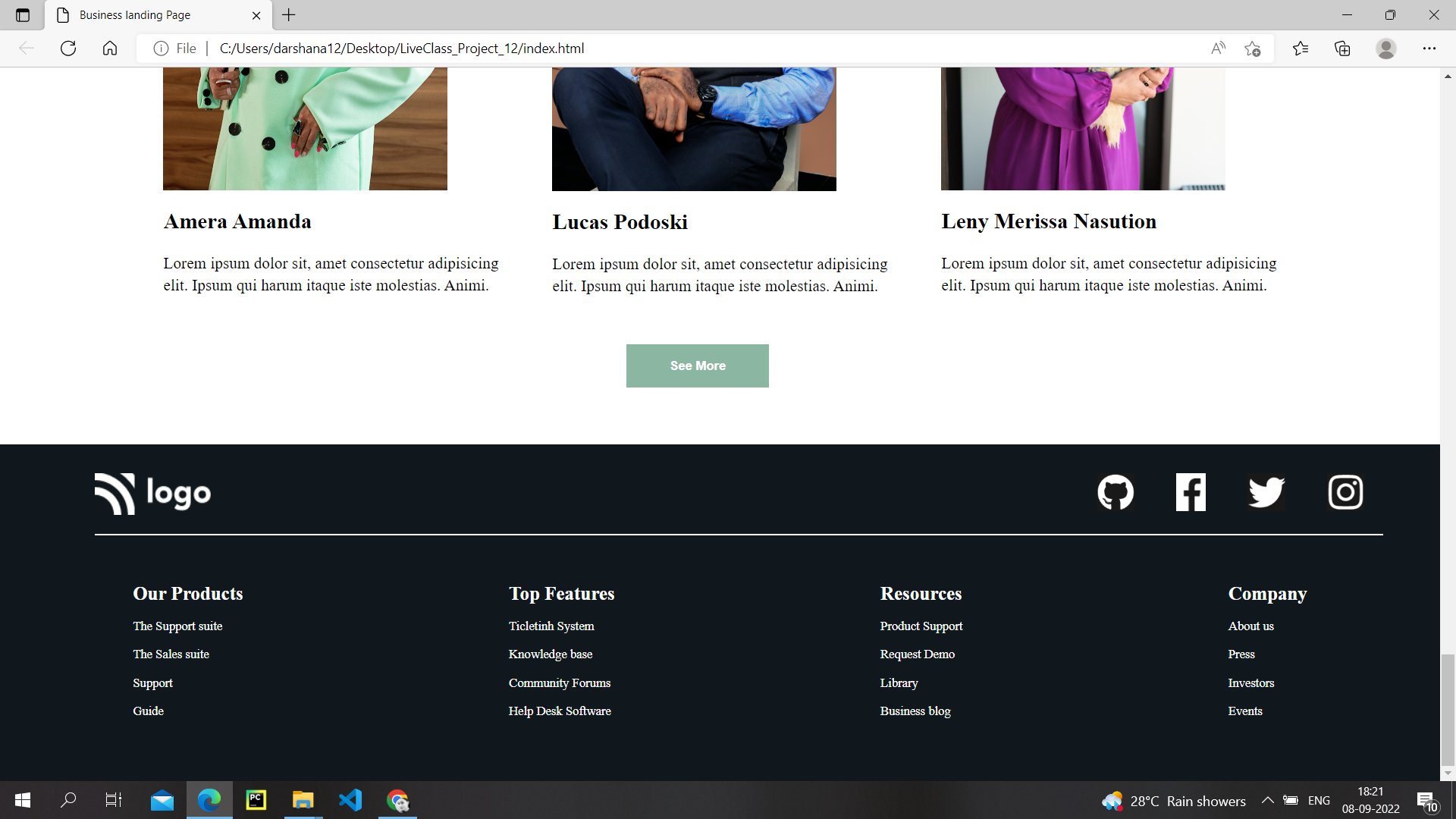Screen dimensions: 1456x819
Task: Click the Instagram icon in footer
Action: 1345,493
